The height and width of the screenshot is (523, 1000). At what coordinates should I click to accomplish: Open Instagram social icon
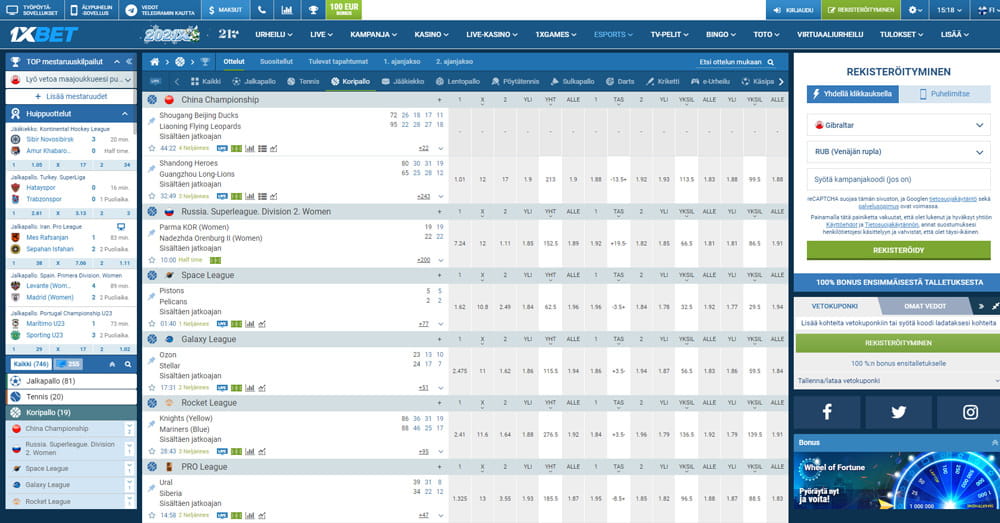click(969, 411)
